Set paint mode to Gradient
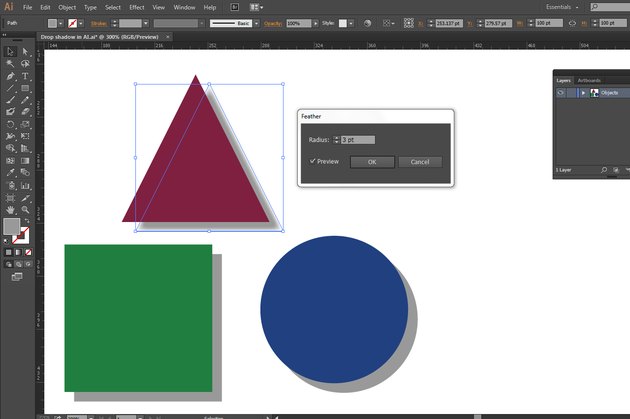 [18, 252]
